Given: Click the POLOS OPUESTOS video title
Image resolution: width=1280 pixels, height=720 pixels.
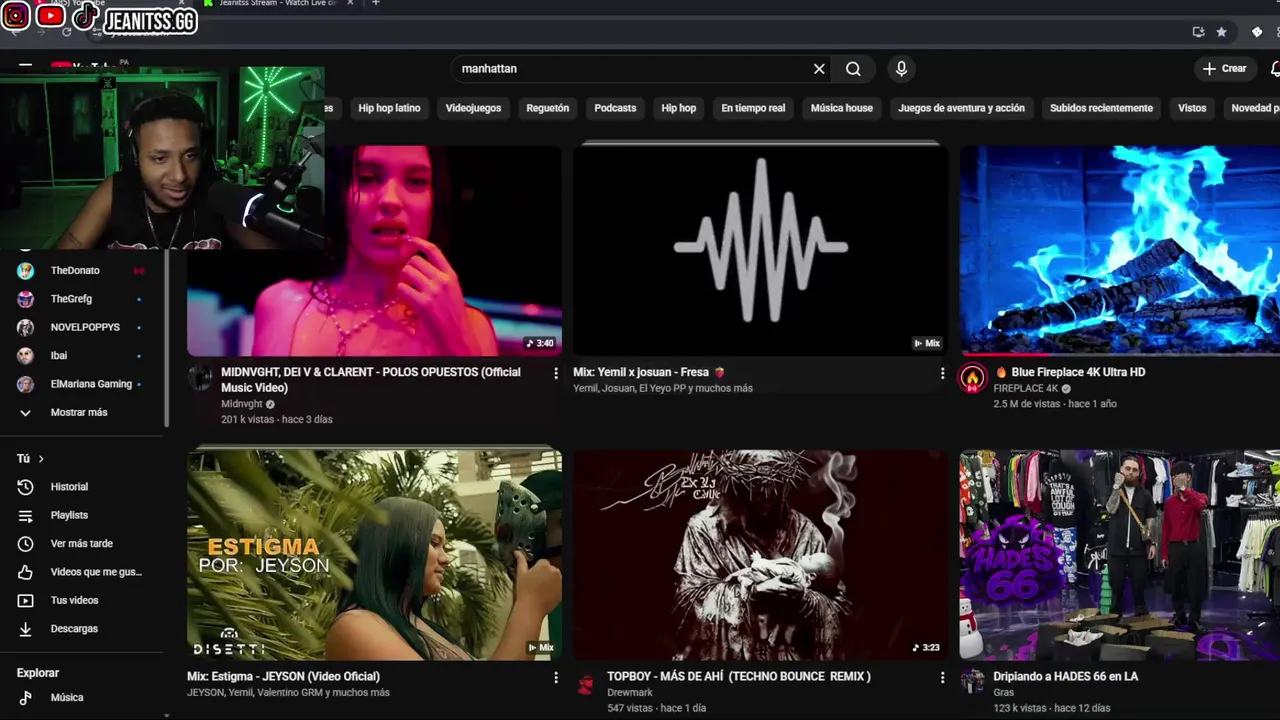Looking at the screenshot, I should 371,380.
